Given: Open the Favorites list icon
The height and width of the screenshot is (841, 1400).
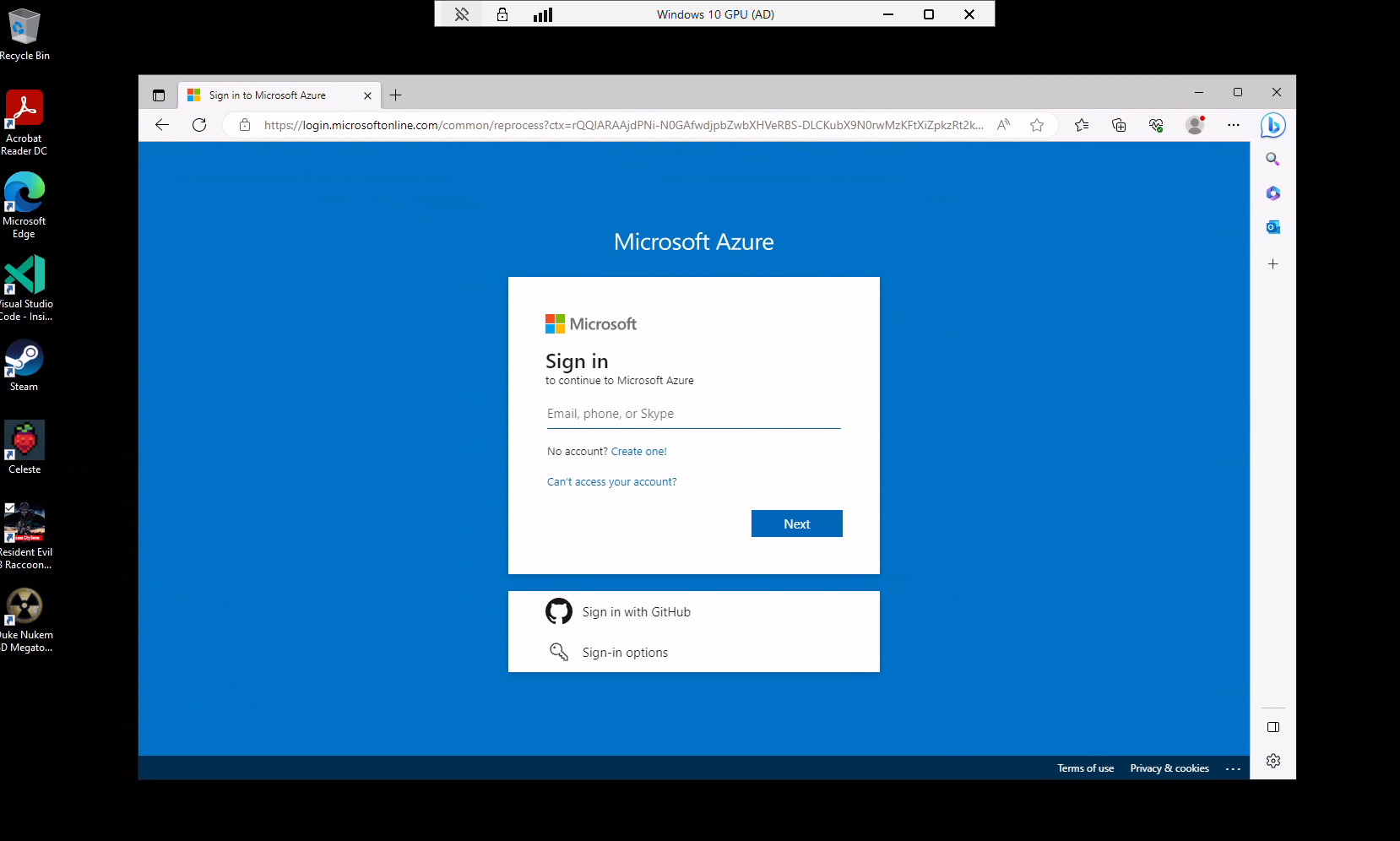Looking at the screenshot, I should pos(1082,124).
